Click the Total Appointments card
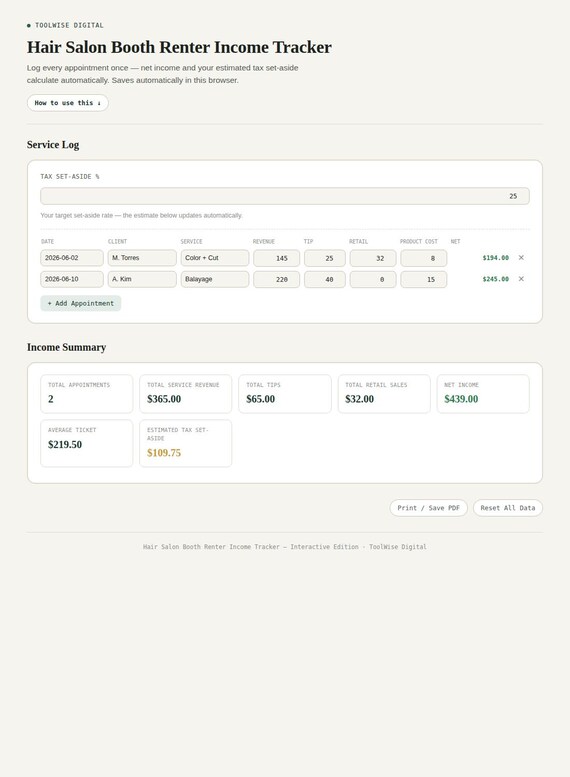This screenshot has height=777, width=570. tap(87, 394)
